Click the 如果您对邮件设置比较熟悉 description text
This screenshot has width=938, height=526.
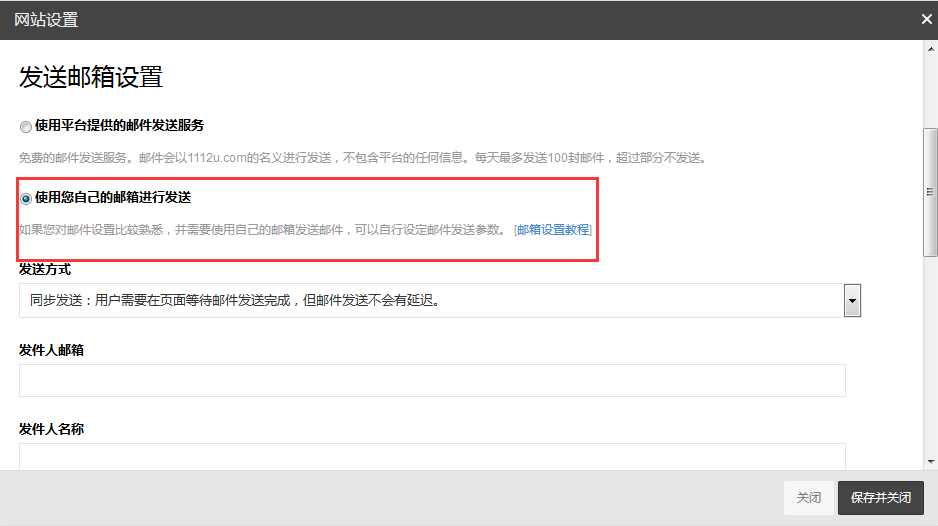[263, 230]
